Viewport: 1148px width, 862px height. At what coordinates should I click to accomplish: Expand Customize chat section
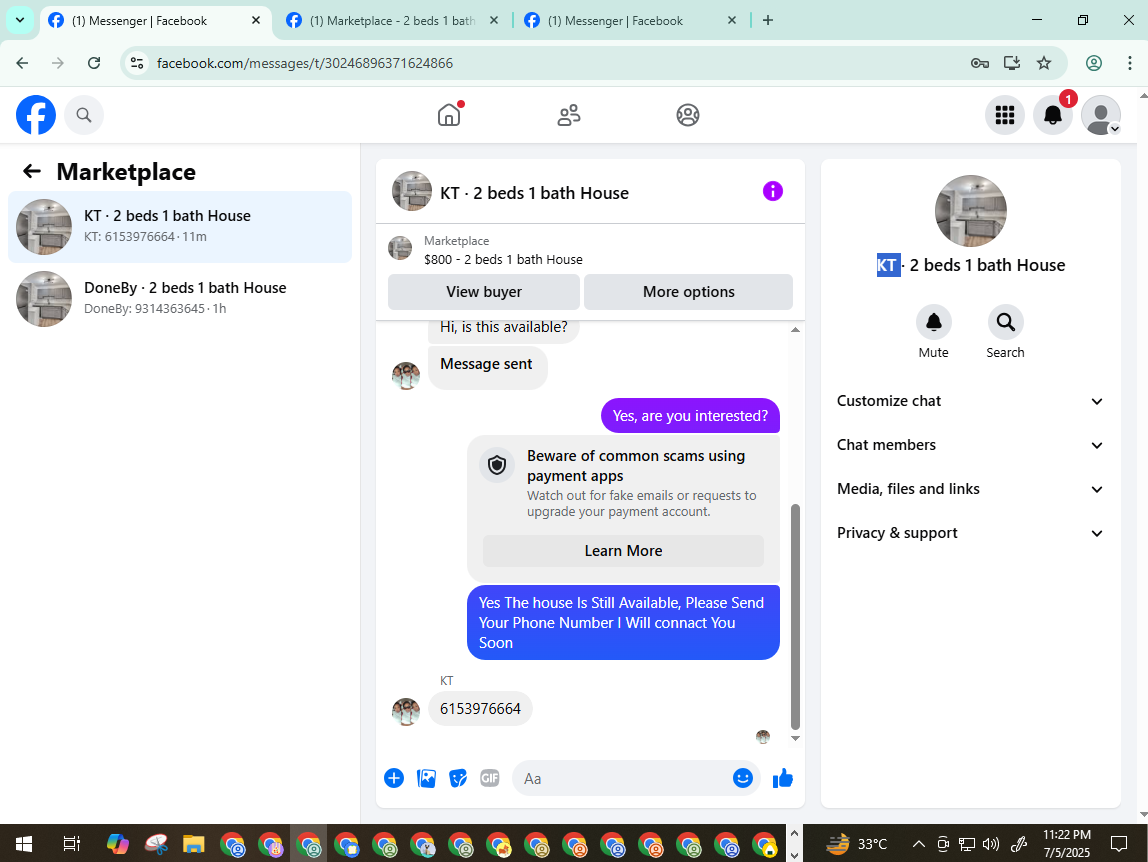click(x=970, y=401)
